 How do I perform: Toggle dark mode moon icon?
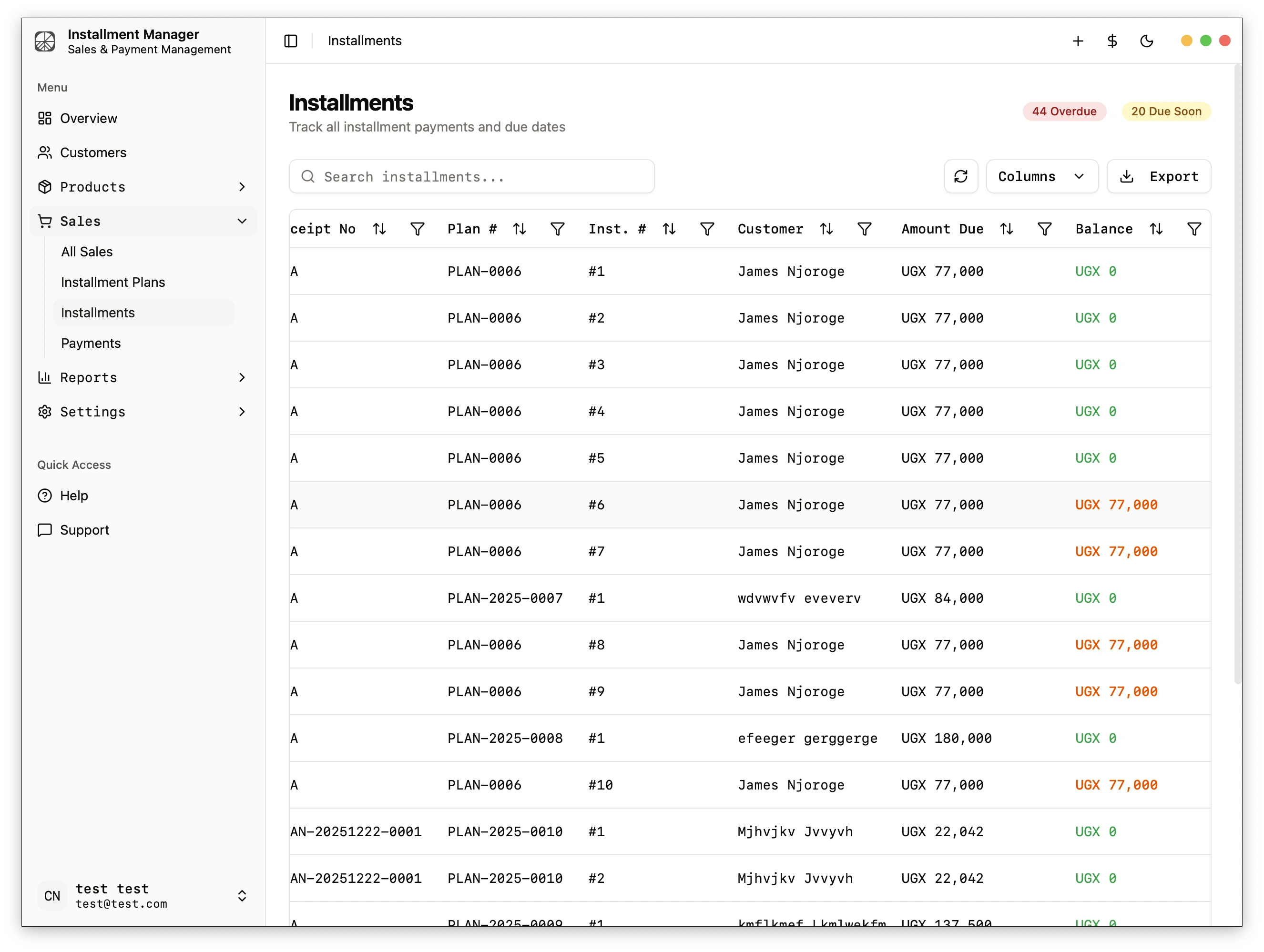(x=1146, y=41)
